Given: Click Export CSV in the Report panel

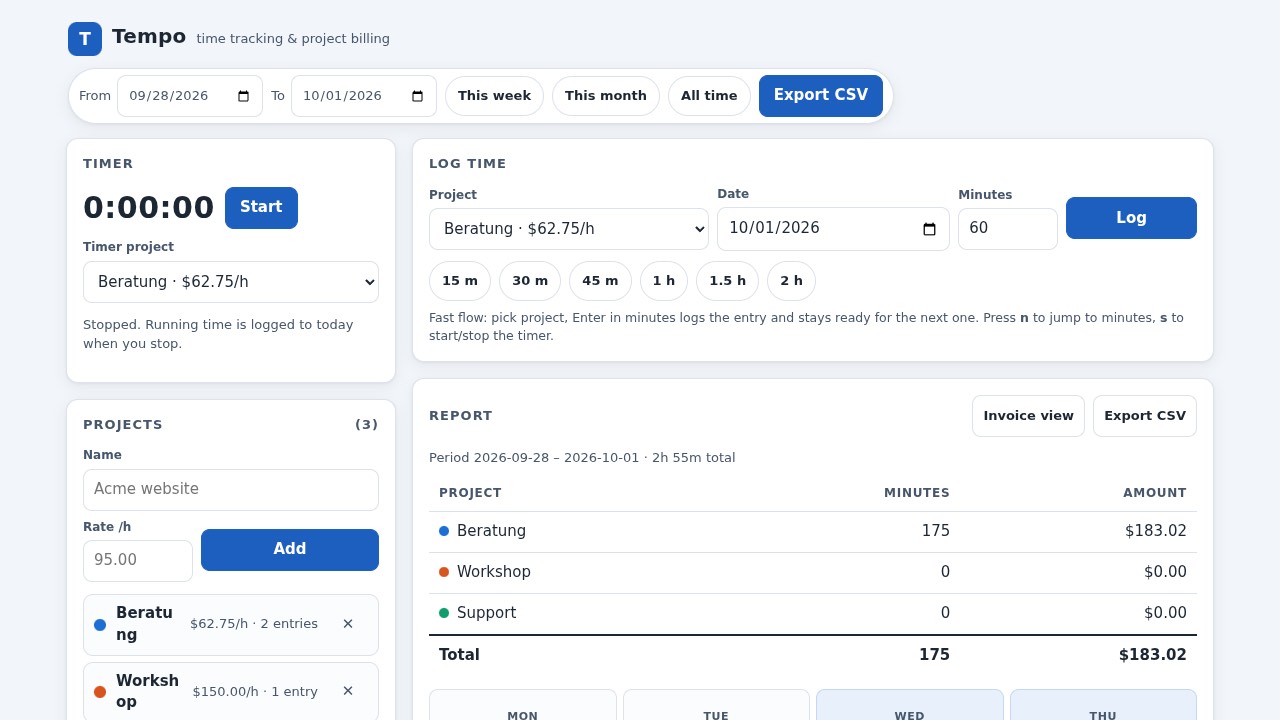Looking at the screenshot, I should pos(1145,416).
